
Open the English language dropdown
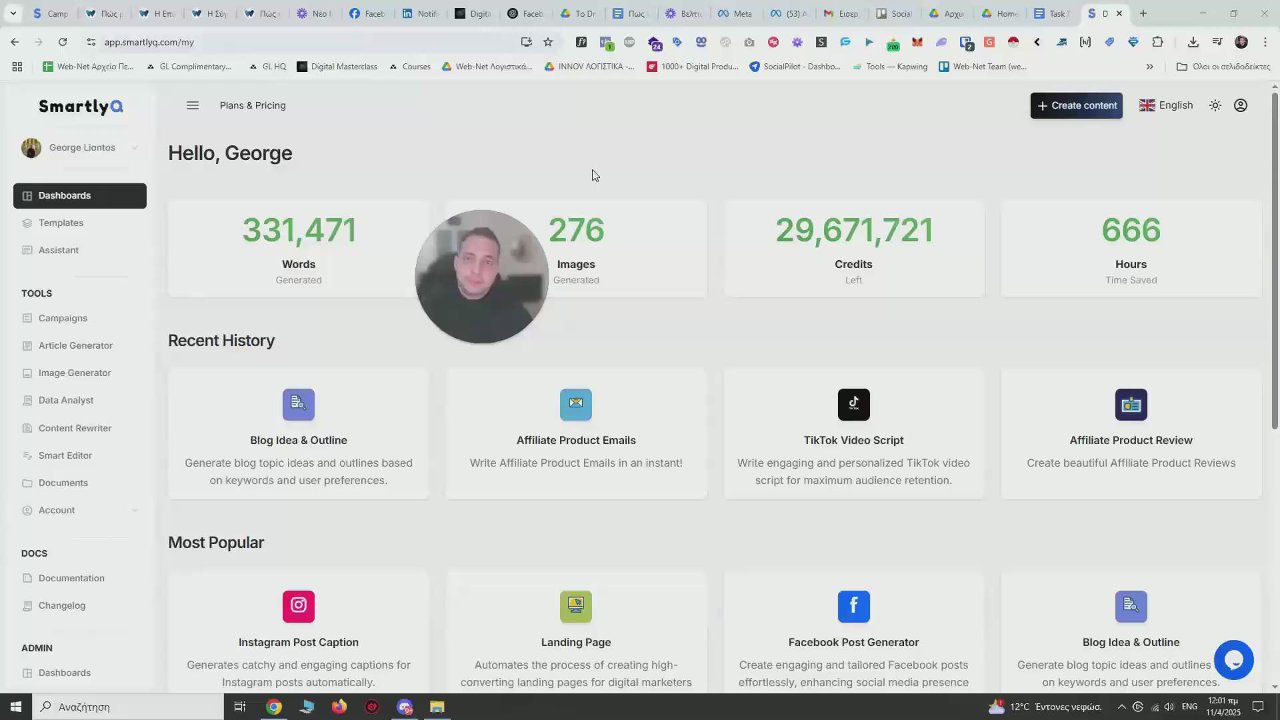click(1166, 105)
